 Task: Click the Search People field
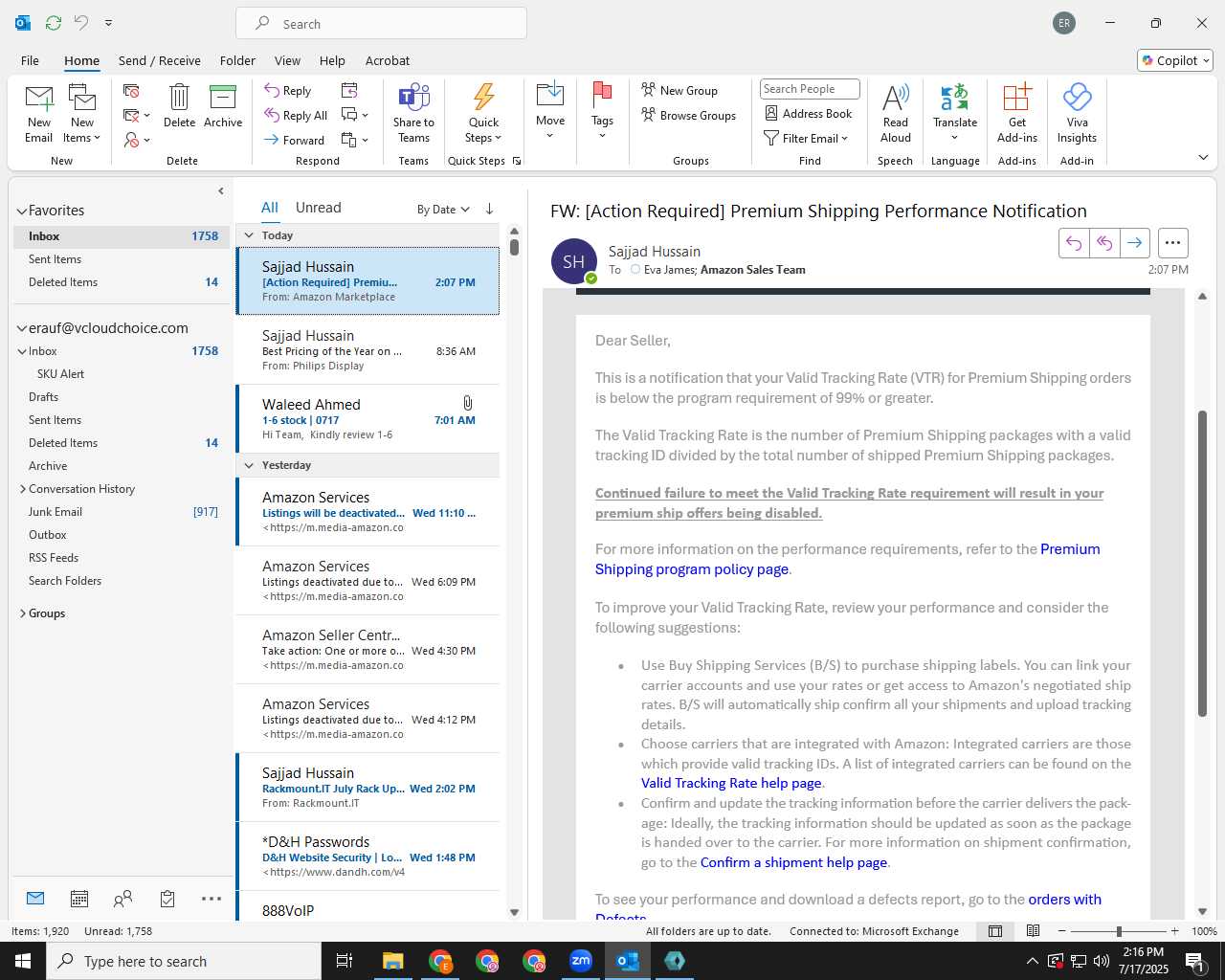pyautogui.click(x=810, y=89)
